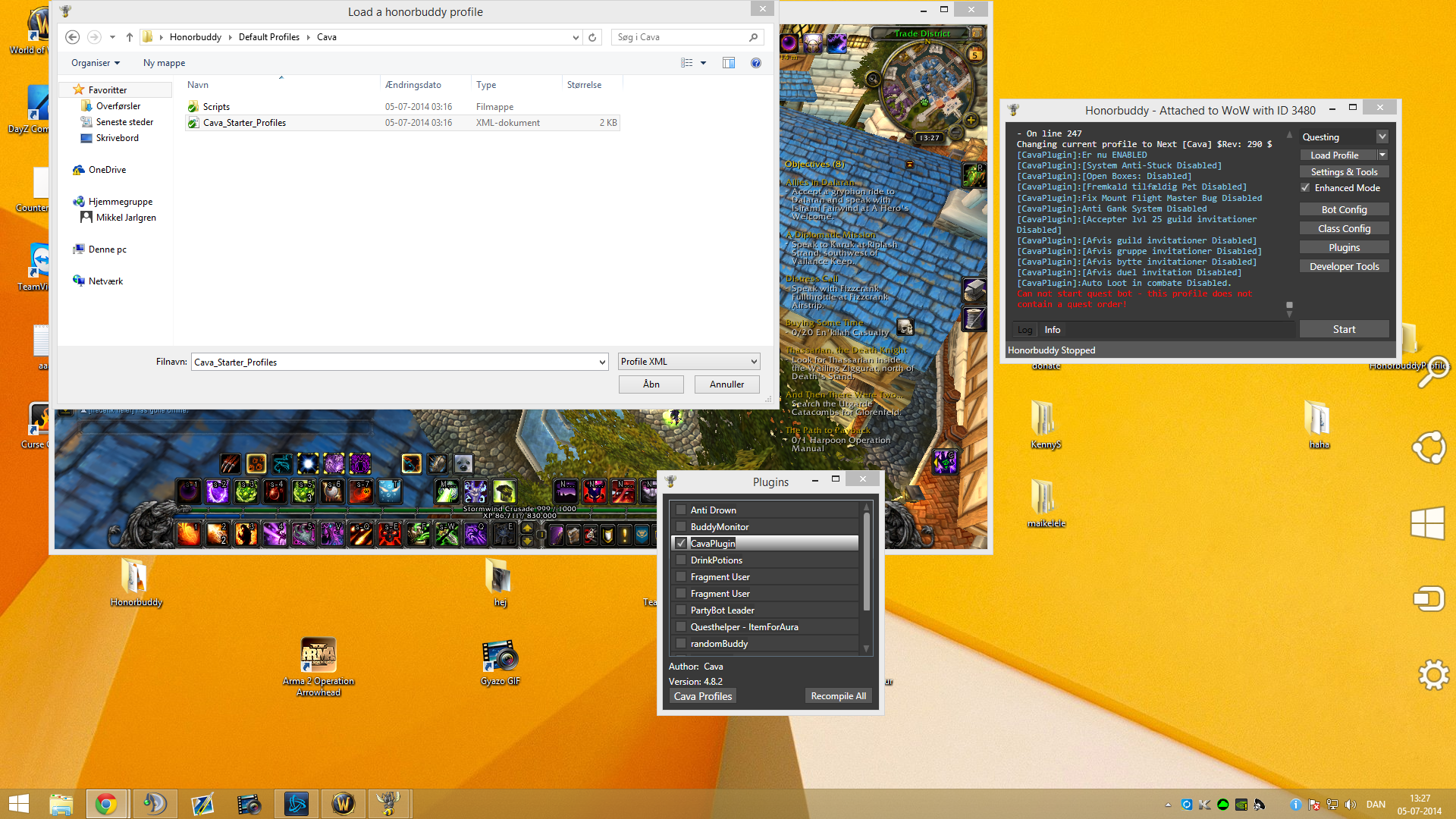
Task: Sort files by the Ændringsdato column
Action: tap(413, 85)
